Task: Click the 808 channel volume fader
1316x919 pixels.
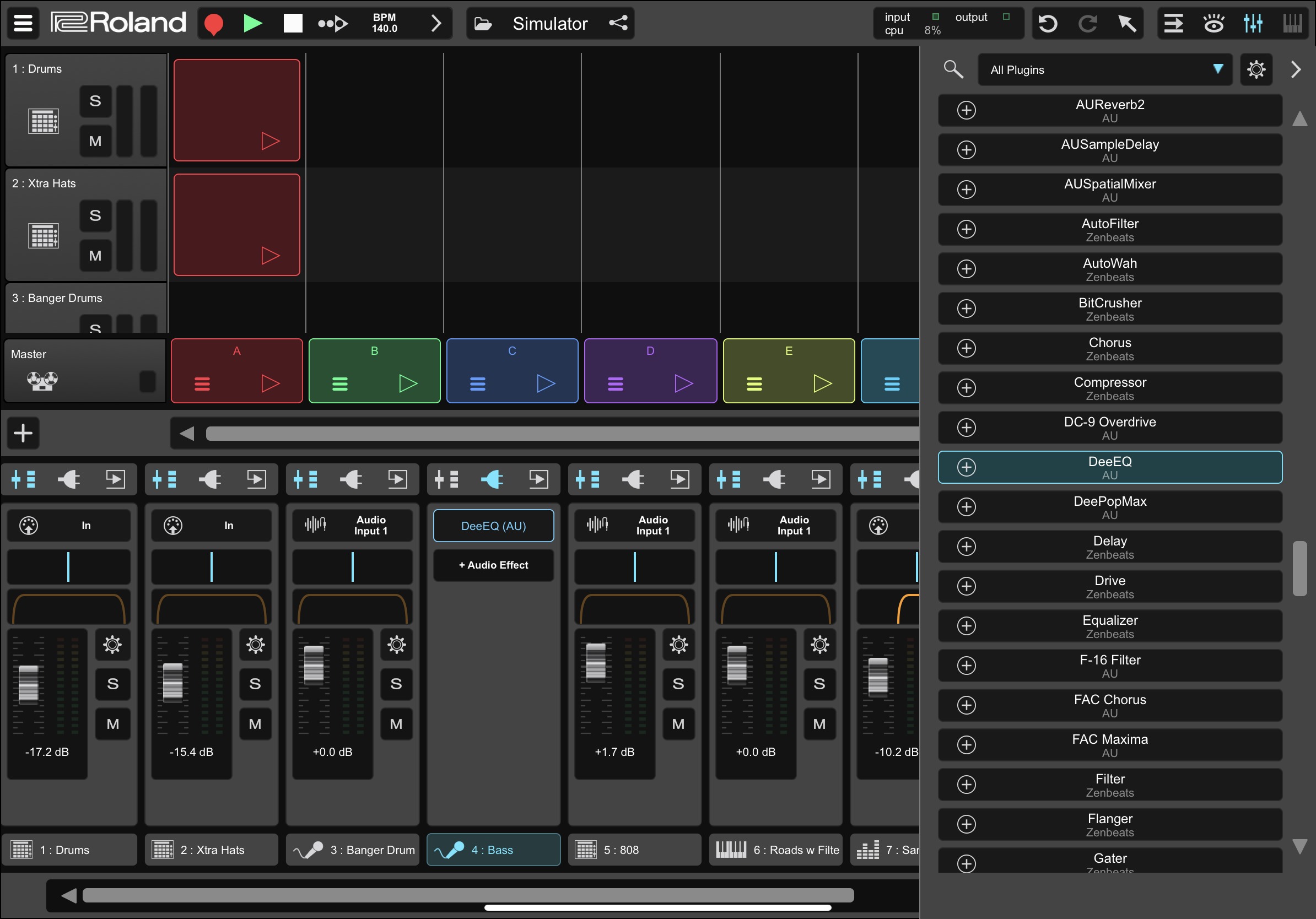Action: pos(596,663)
